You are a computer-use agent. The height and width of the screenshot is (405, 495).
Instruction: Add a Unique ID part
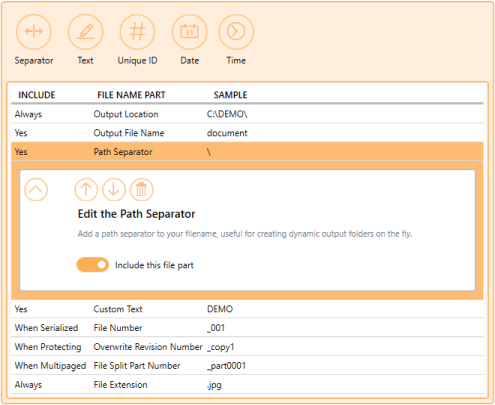tap(137, 32)
